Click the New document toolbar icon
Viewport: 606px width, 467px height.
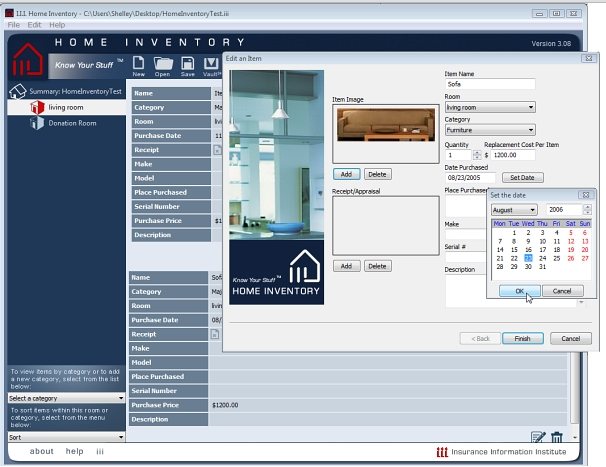pos(139,65)
